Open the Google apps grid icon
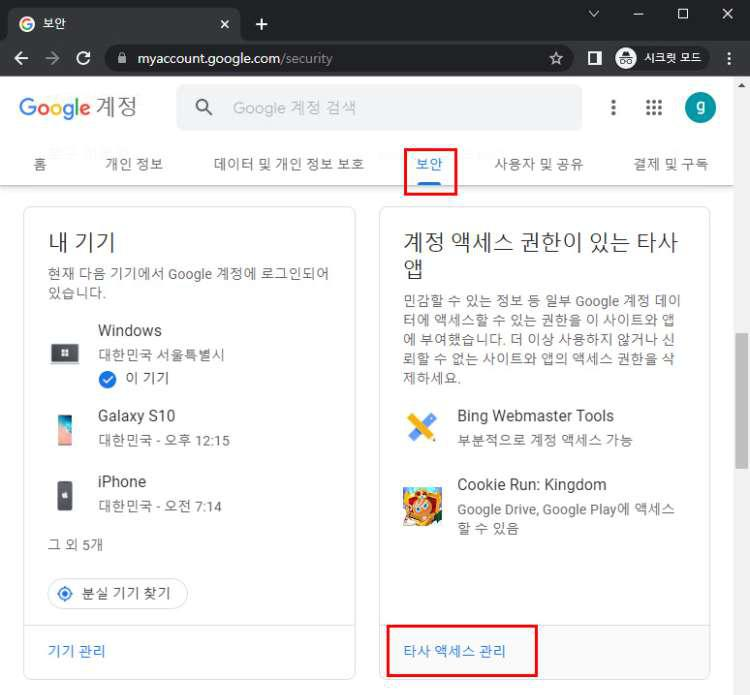750x695 pixels. (x=653, y=108)
